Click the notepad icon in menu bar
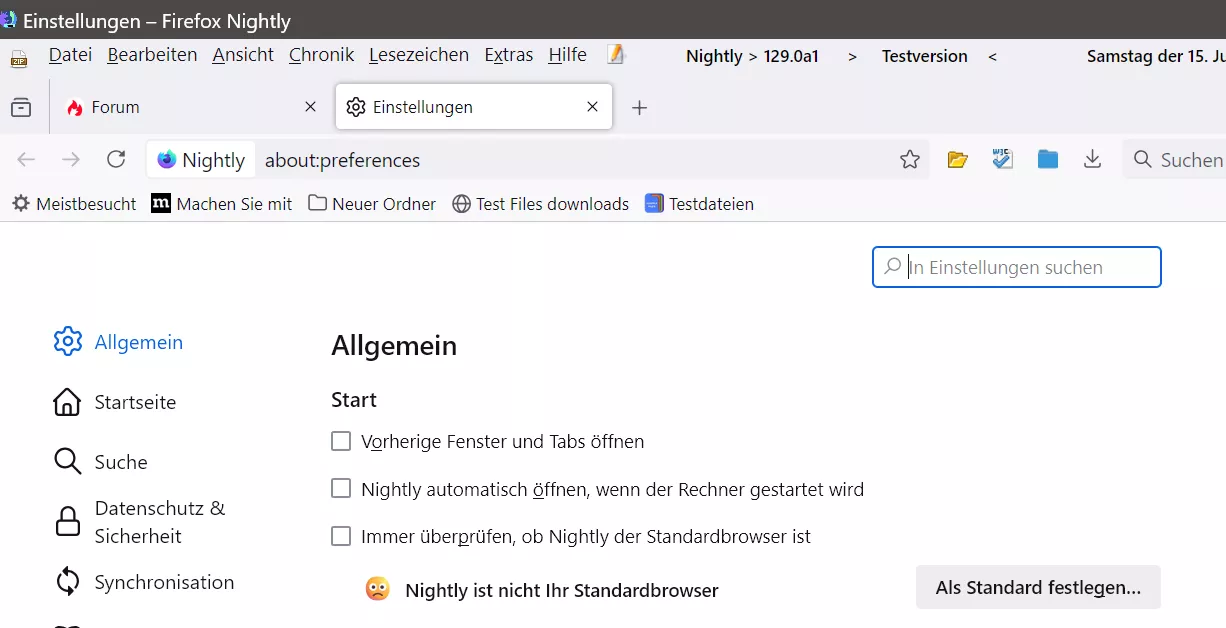Image resolution: width=1226 pixels, height=628 pixels. pos(616,55)
